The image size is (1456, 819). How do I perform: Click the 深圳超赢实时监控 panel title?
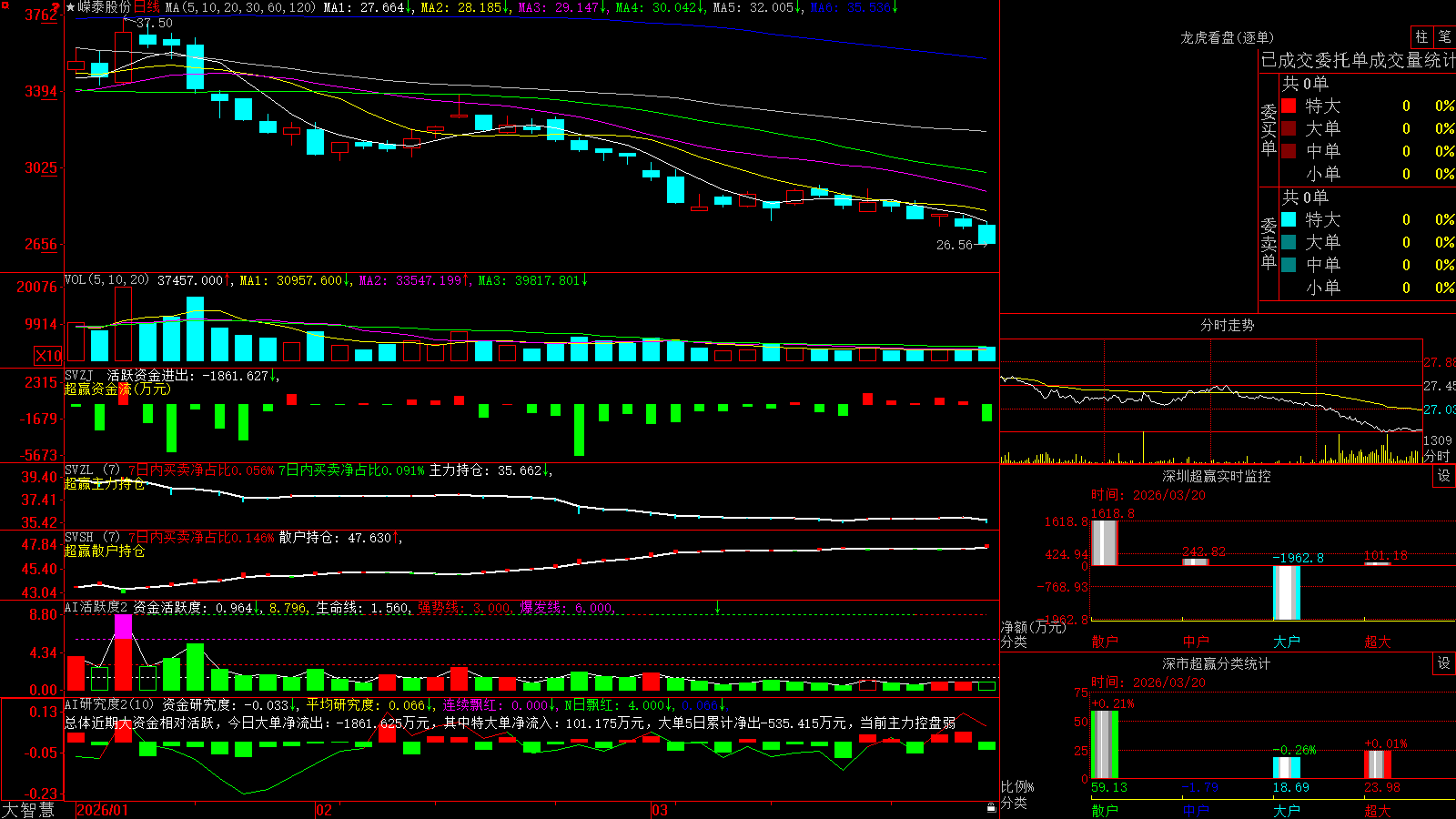click(x=1216, y=476)
